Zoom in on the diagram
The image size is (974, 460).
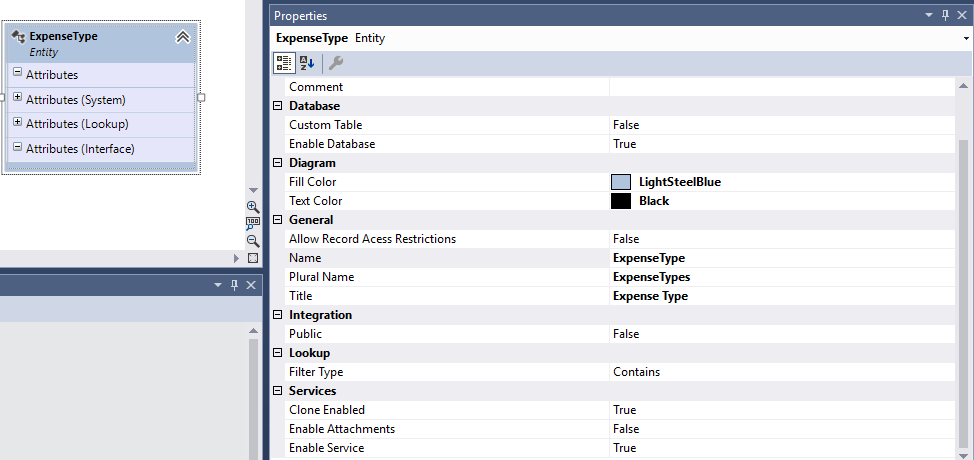pyautogui.click(x=253, y=207)
